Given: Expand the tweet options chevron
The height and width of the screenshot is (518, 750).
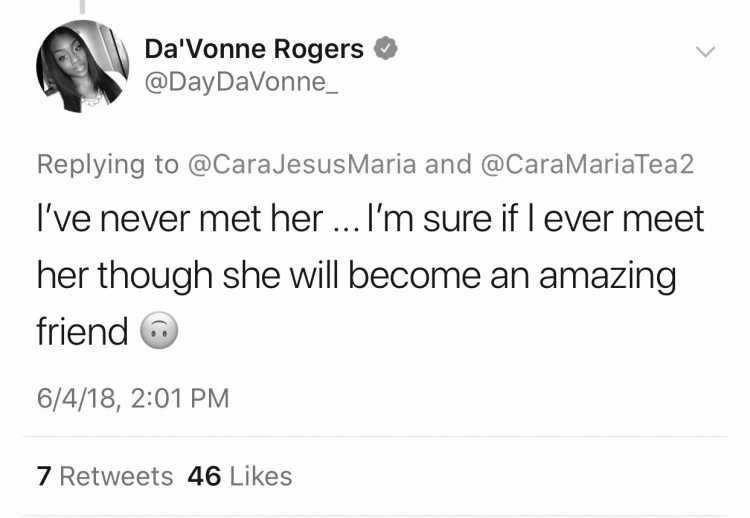Looking at the screenshot, I should (706, 51).
